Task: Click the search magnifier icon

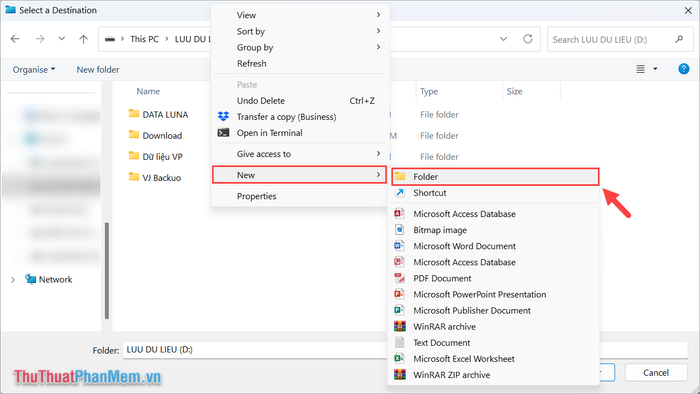Action: pyautogui.click(x=679, y=39)
